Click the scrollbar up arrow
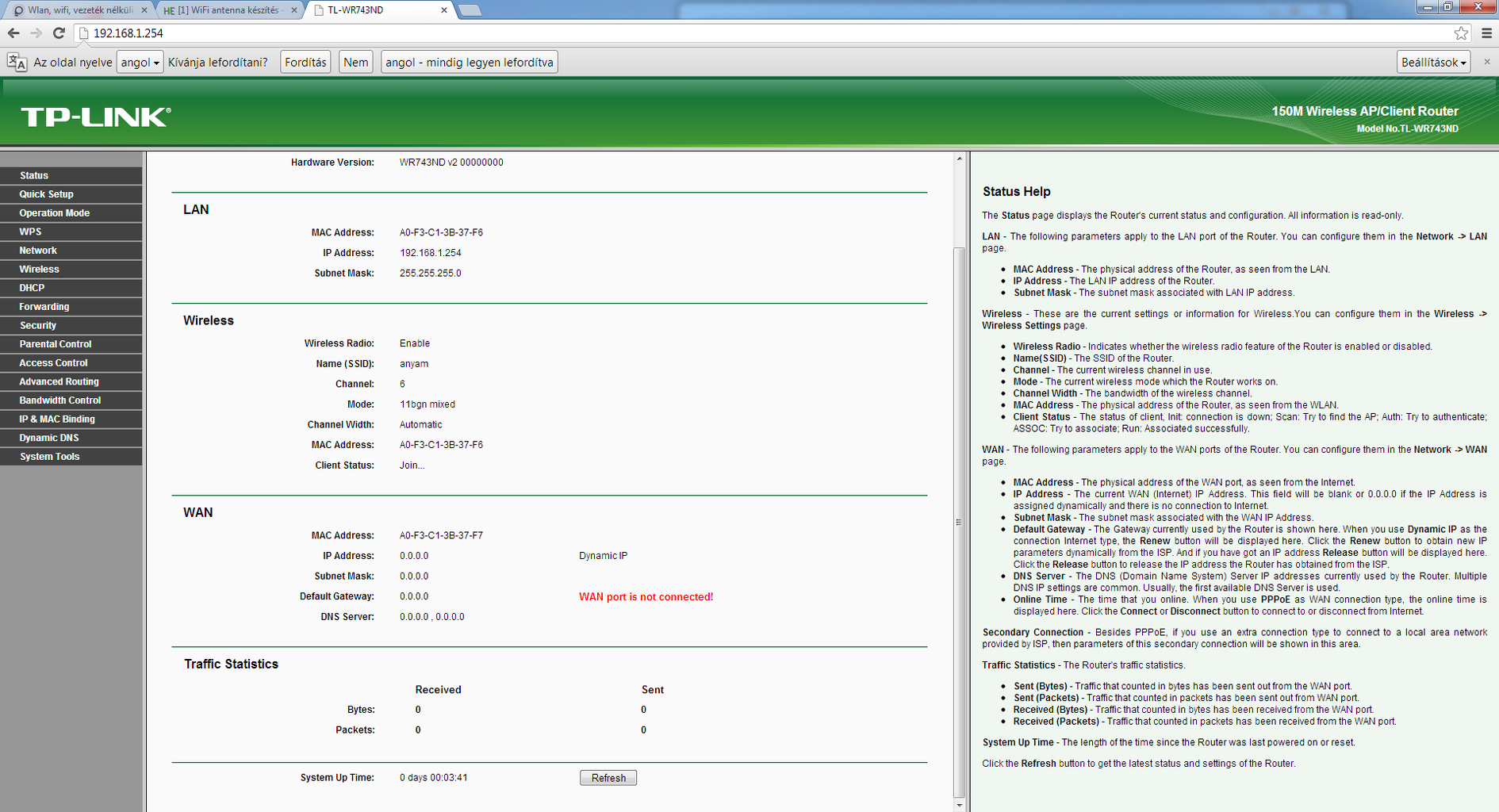 pos(959,159)
